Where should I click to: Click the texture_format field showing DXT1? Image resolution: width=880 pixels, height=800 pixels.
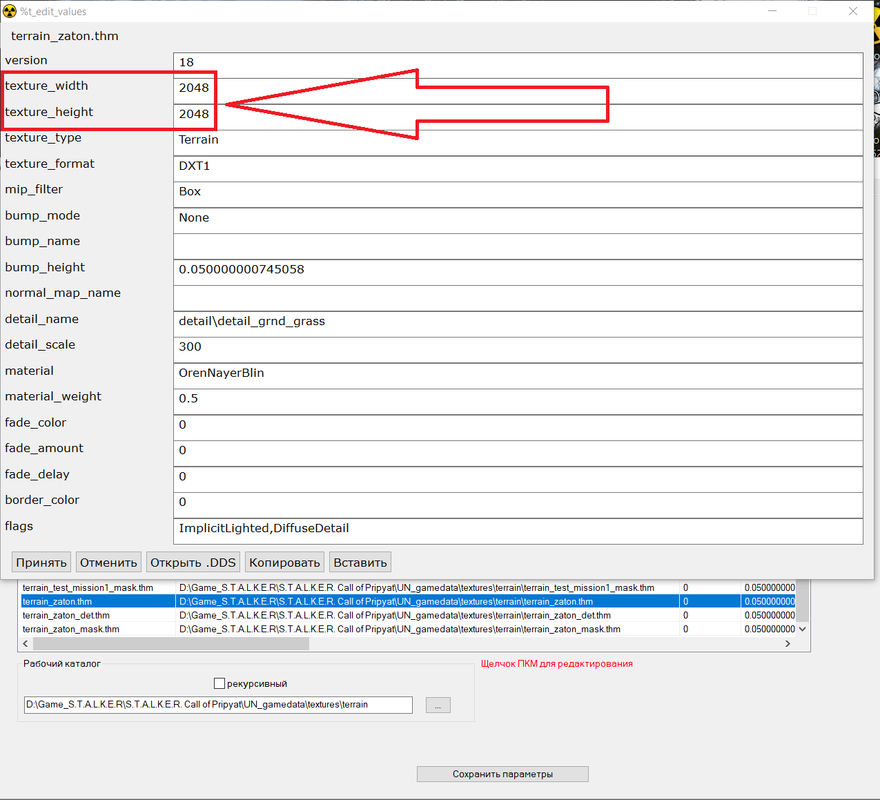point(518,168)
